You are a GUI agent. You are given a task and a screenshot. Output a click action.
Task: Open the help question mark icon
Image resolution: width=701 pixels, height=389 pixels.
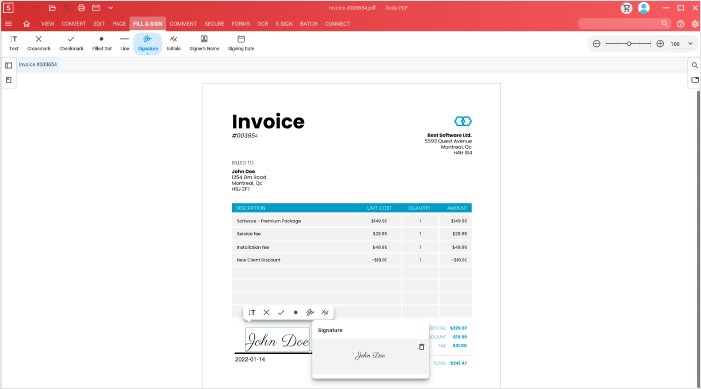[x=680, y=24]
